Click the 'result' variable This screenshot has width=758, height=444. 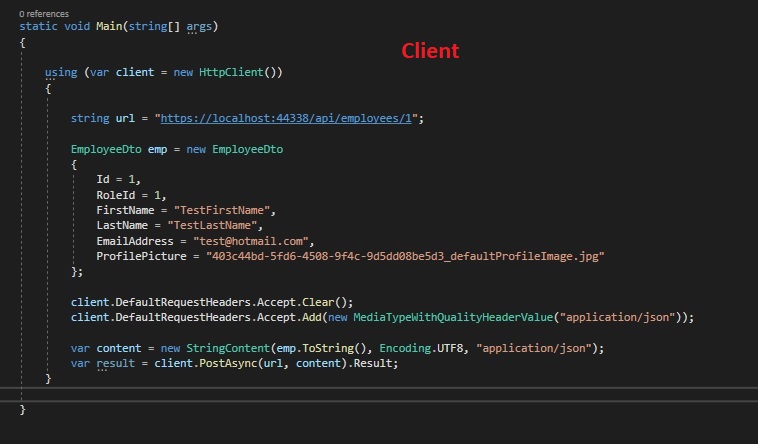[x=116, y=363]
